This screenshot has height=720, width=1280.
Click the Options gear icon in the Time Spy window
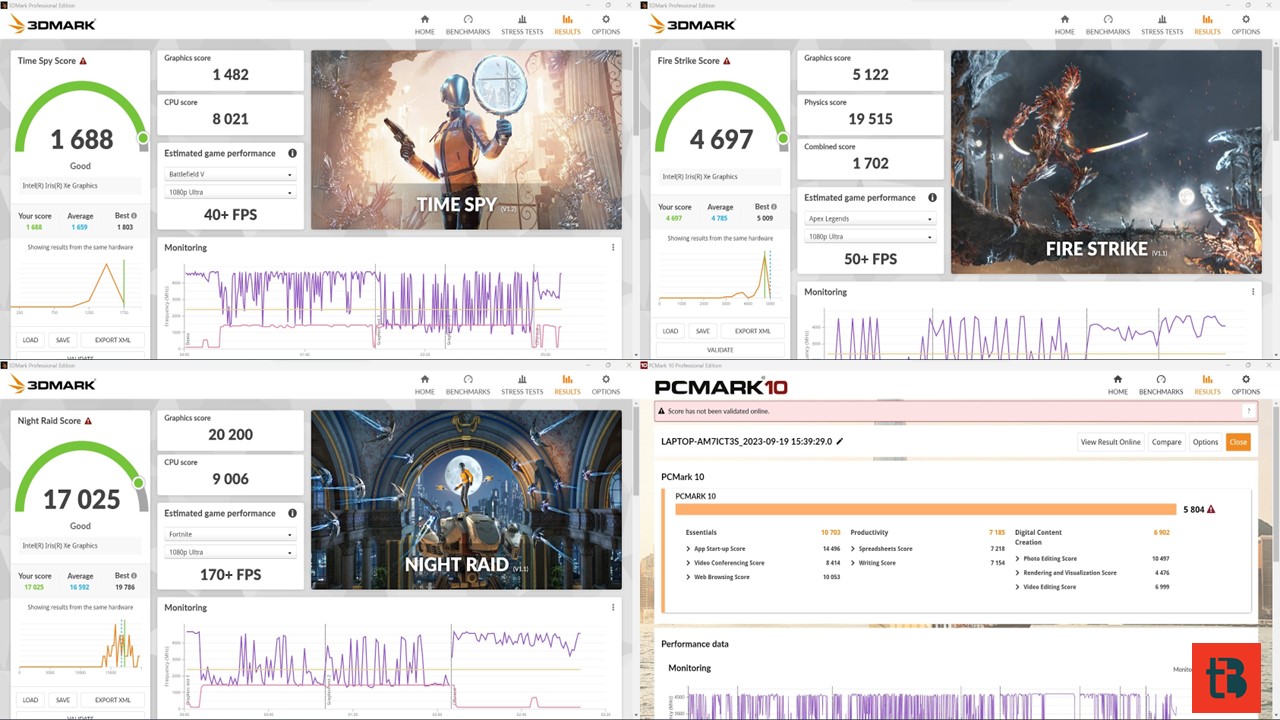[x=606, y=19]
